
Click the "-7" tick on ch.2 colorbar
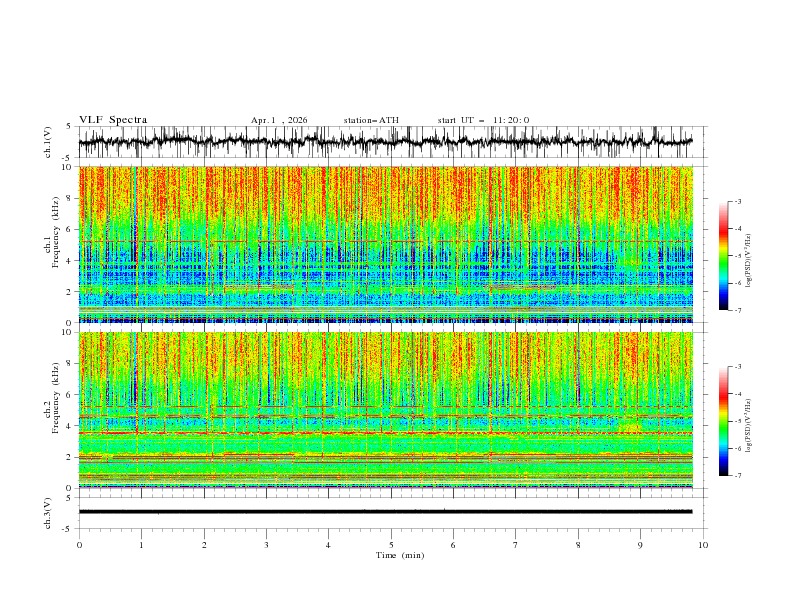[737, 476]
